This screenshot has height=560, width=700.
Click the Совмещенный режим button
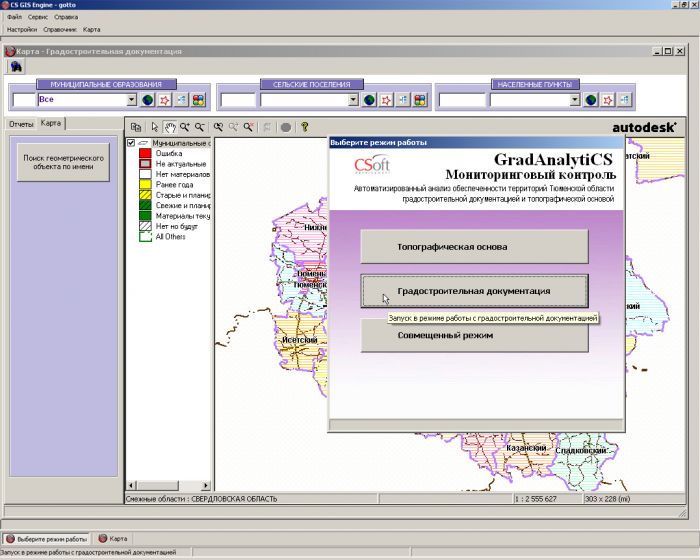pos(474,336)
